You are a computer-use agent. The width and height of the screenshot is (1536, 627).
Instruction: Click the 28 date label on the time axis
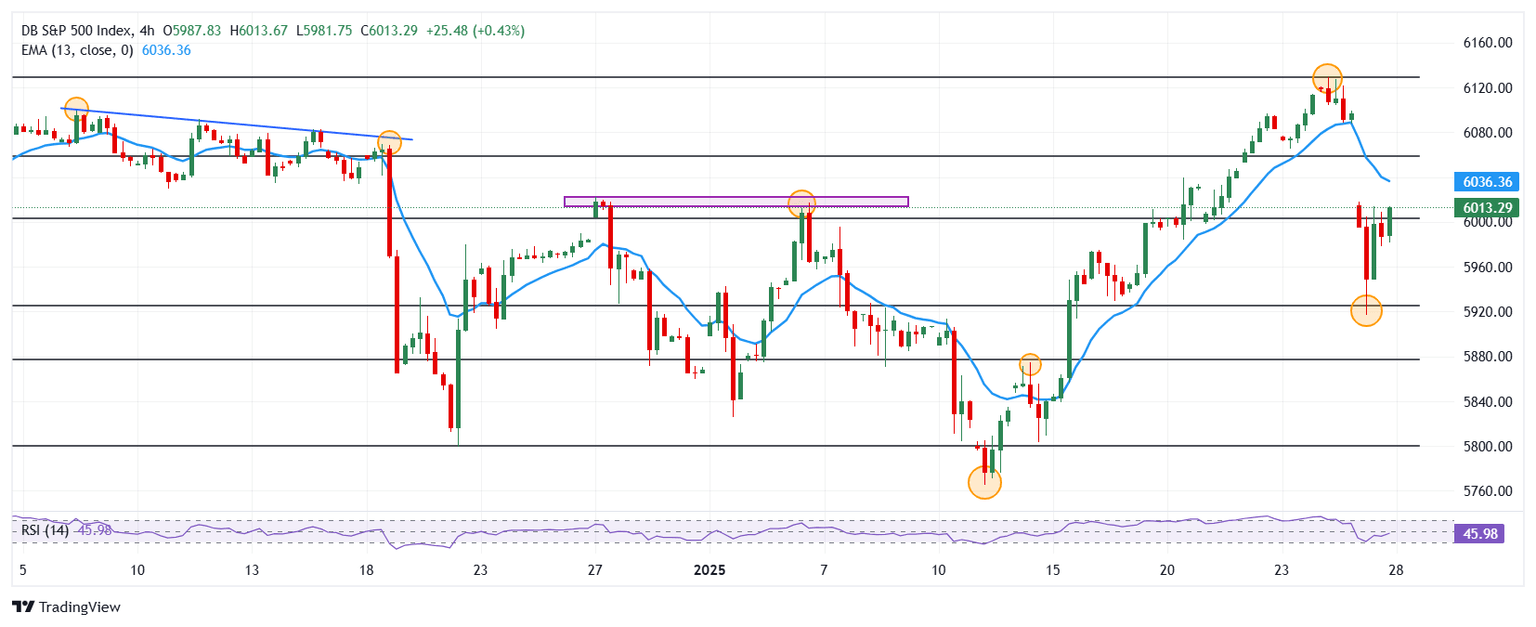1395,570
